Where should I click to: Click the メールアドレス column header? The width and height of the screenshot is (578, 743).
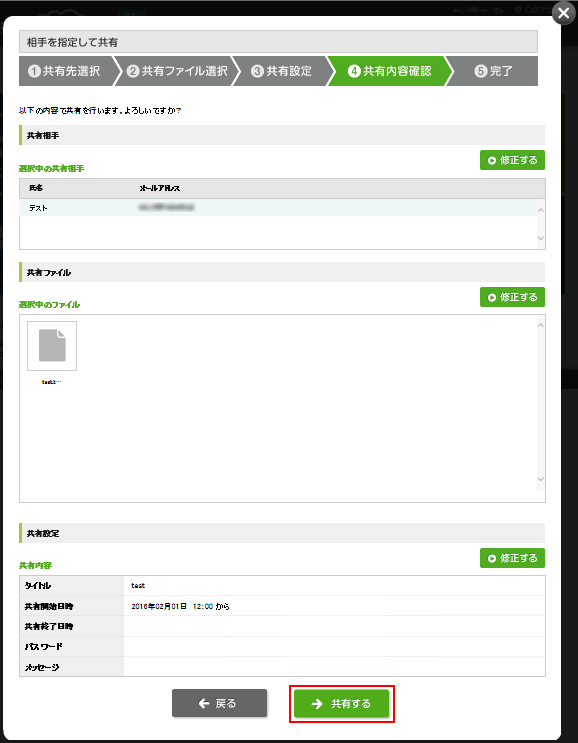tap(160, 188)
